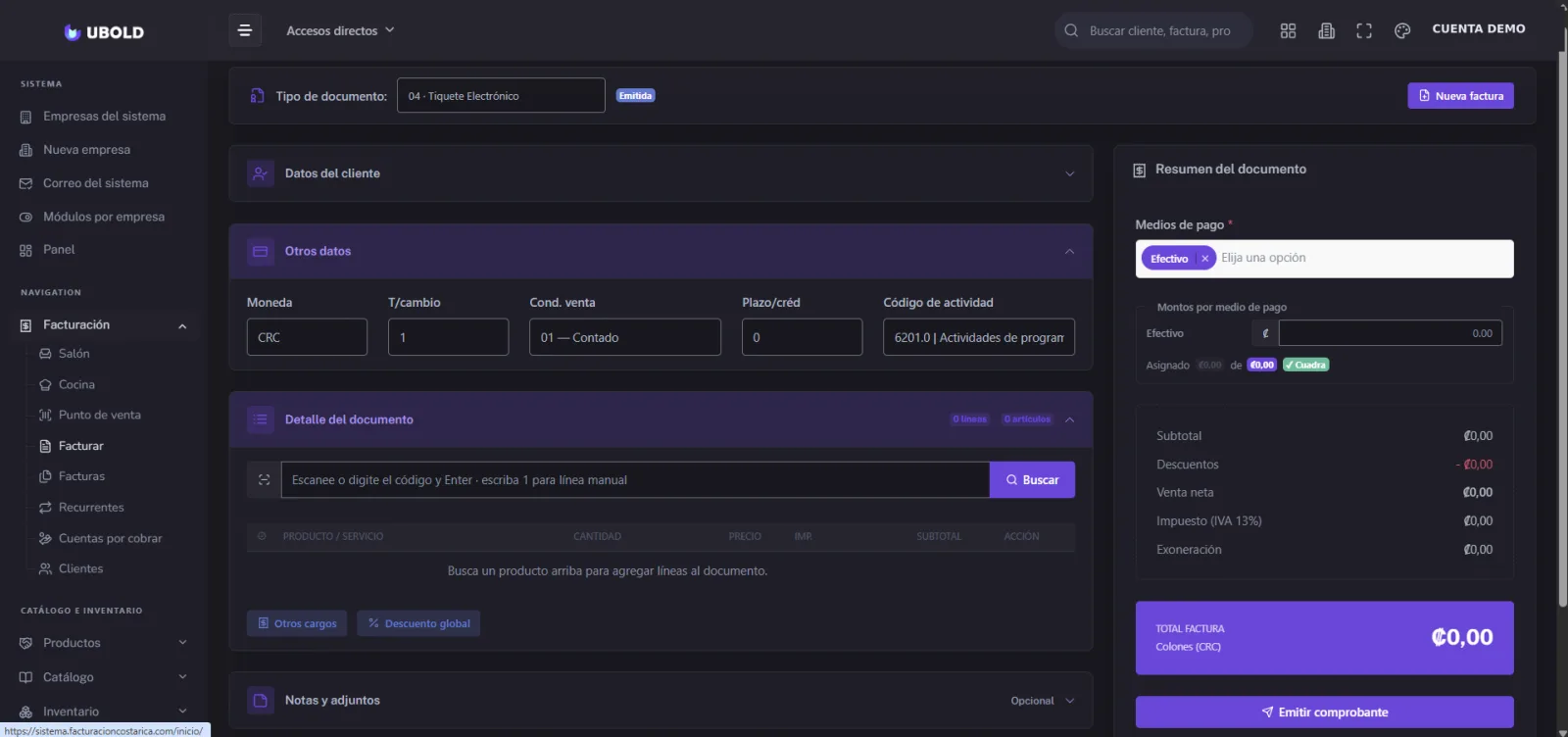Click the Efectivo amount input field
Screen dimensions: 1568x737
pos(1390,333)
